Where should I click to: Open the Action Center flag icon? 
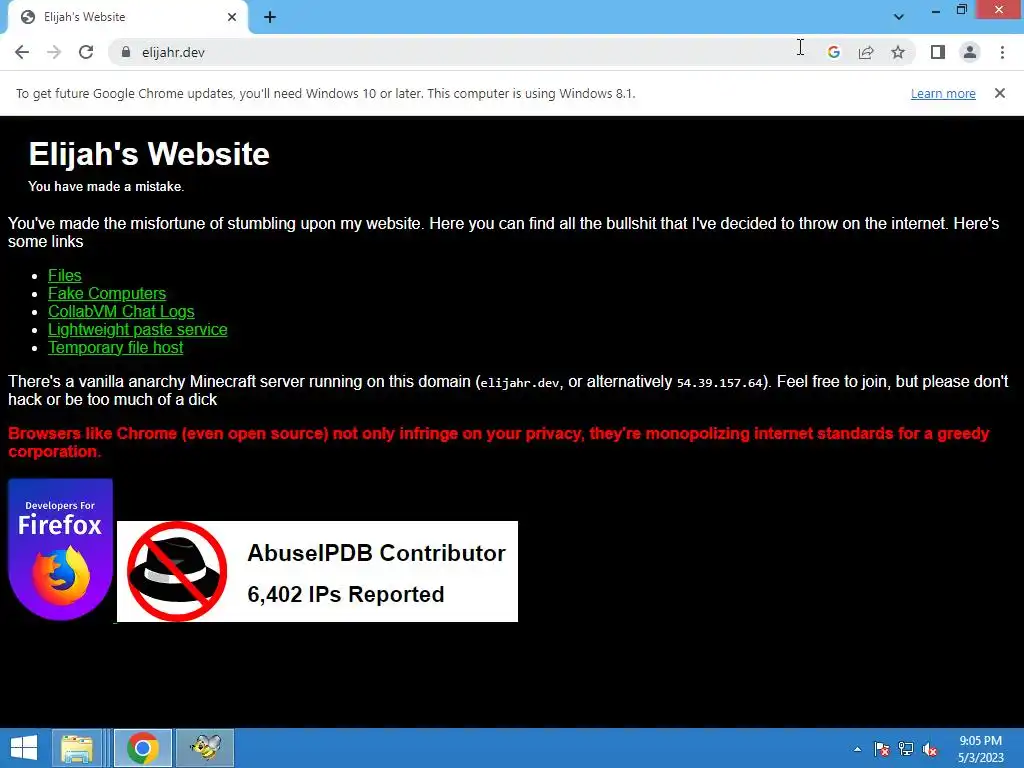point(882,749)
